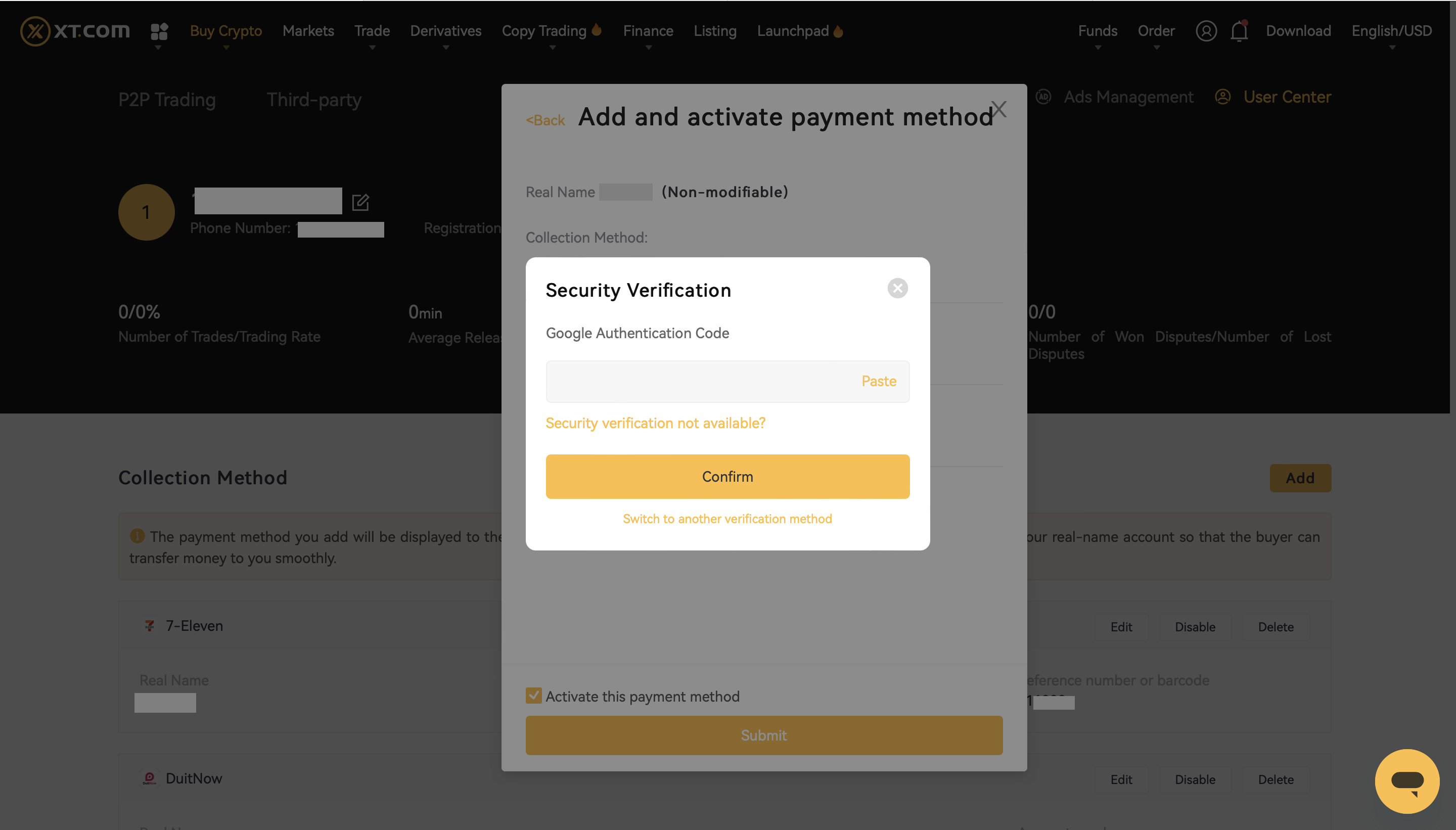This screenshot has width=1456, height=830.
Task: Switch to the Third-party tab
Action: (x=314, y=100)
